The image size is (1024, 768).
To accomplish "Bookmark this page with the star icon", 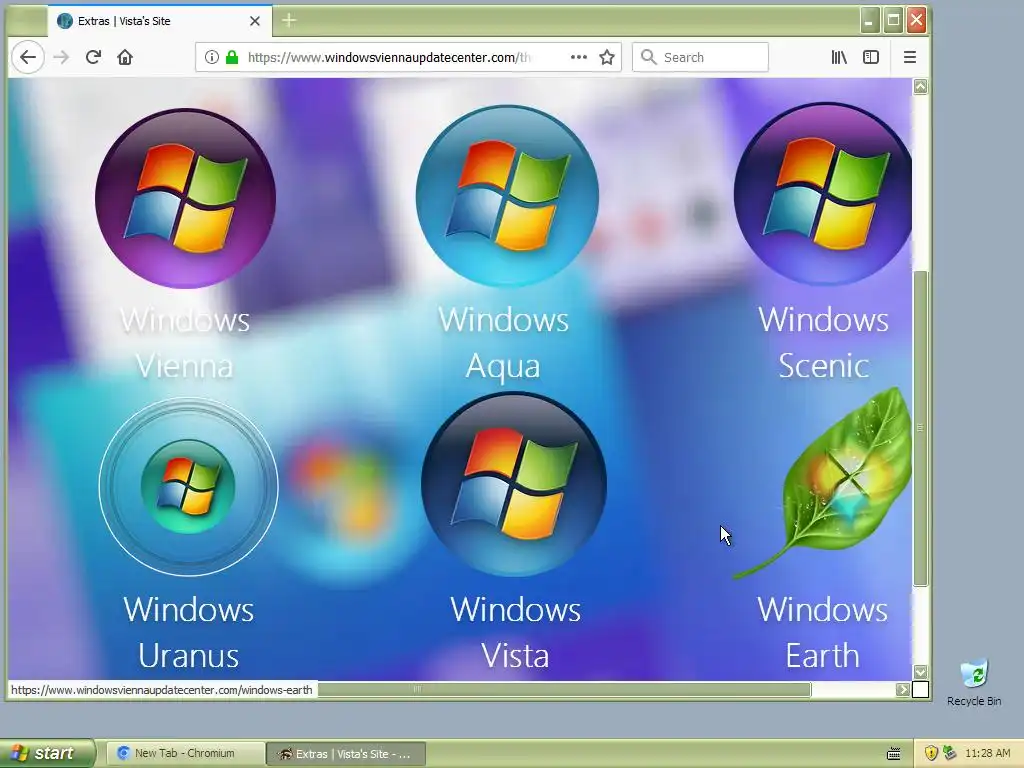I will coord(607,57).
